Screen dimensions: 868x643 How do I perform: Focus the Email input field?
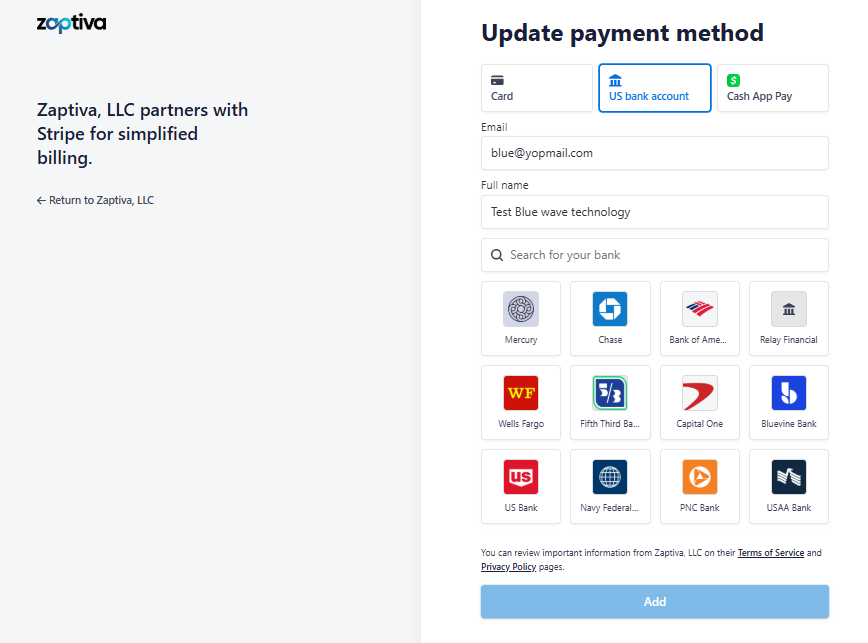click(655, 153)
